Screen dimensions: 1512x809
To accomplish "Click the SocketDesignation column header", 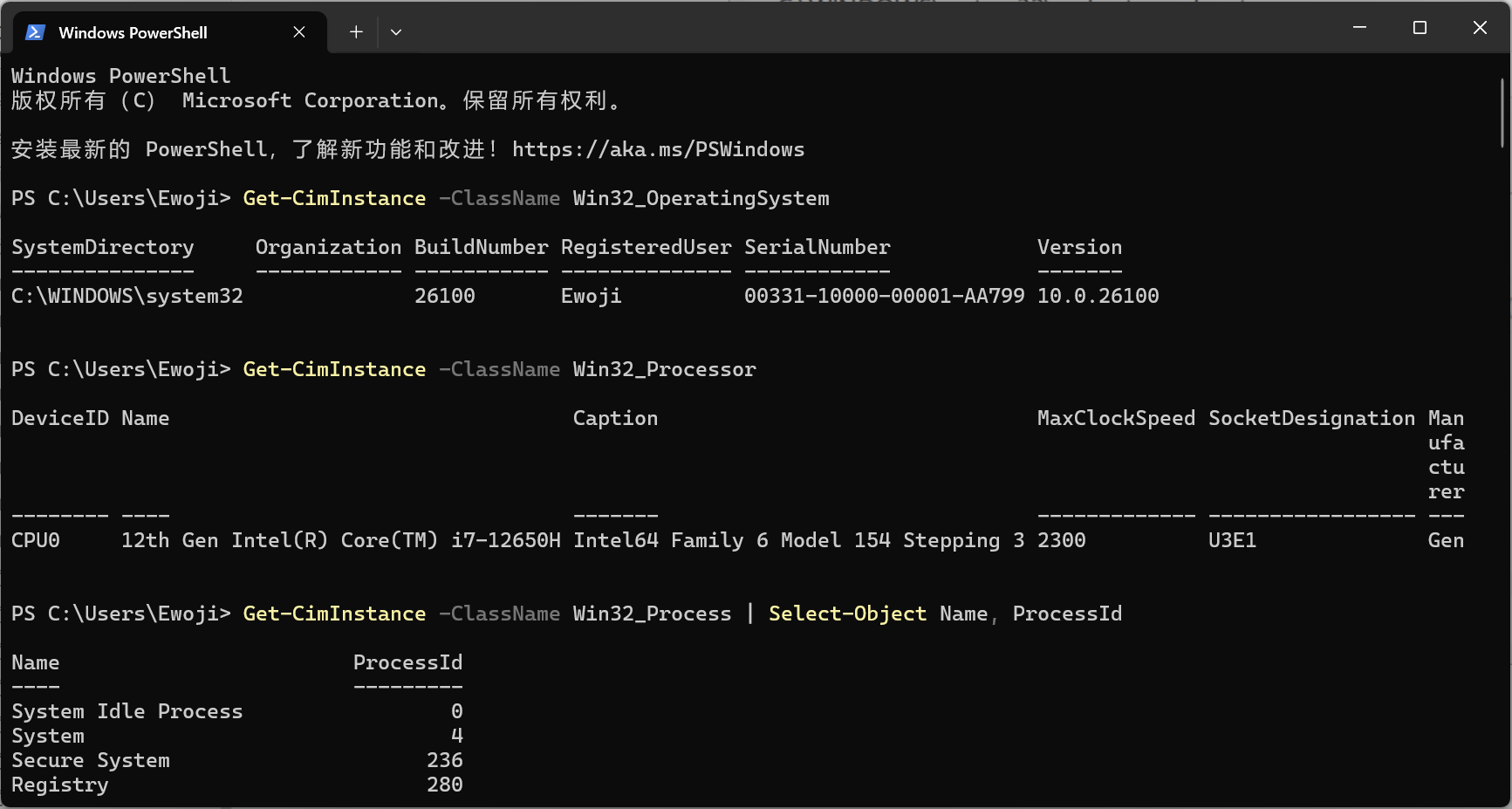I will tap(1311, 418).
